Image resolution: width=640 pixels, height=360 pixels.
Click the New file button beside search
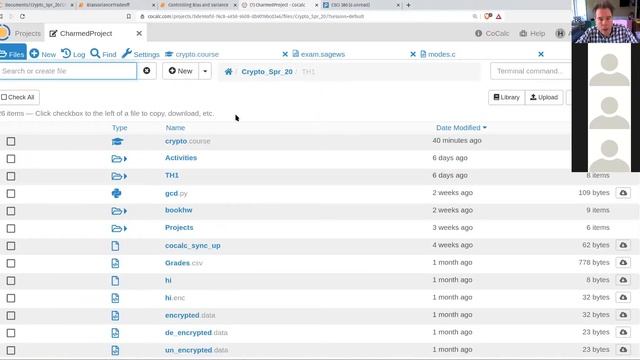180,71
